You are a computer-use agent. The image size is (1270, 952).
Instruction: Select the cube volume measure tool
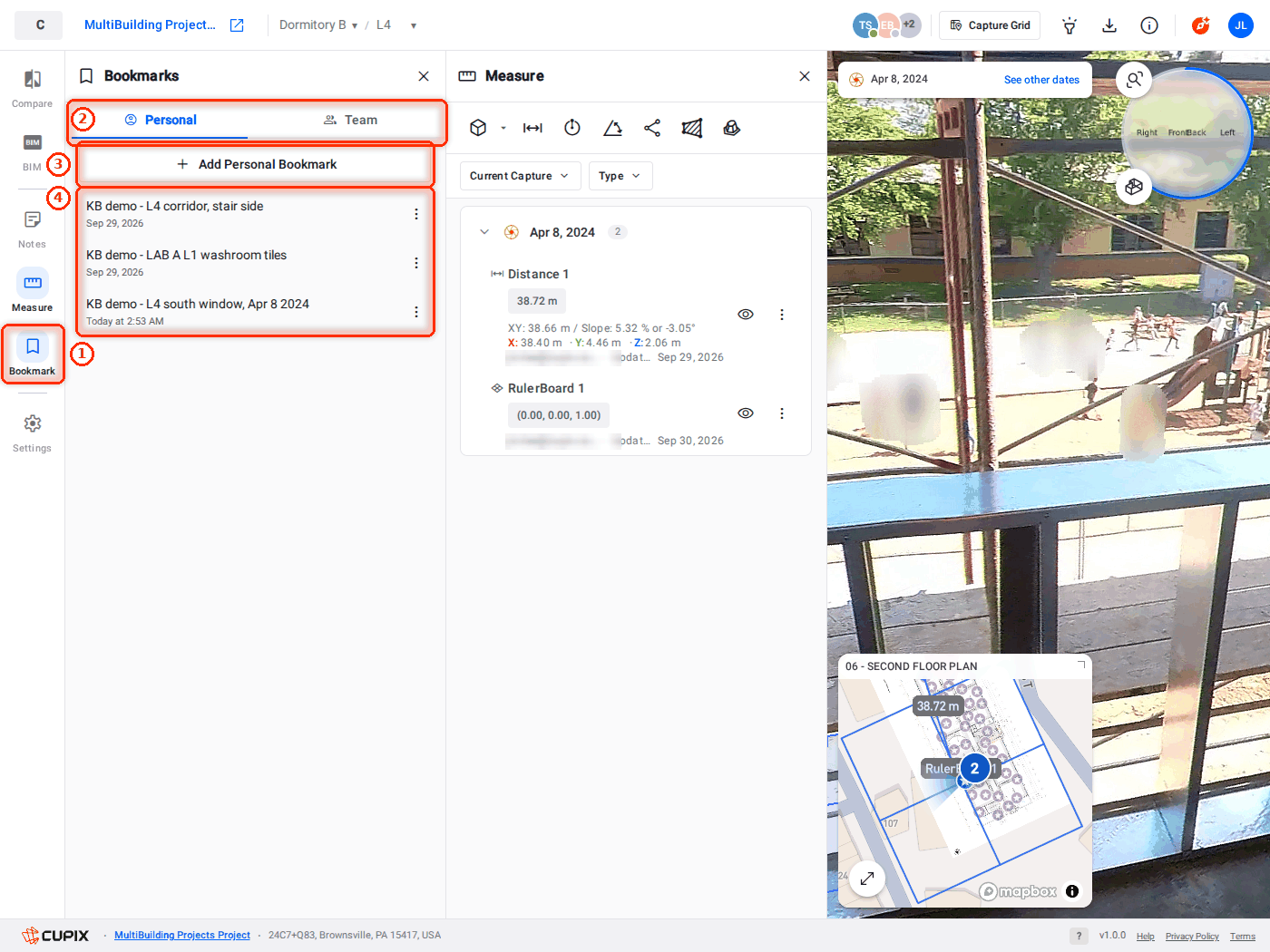(x=478, y=128)
